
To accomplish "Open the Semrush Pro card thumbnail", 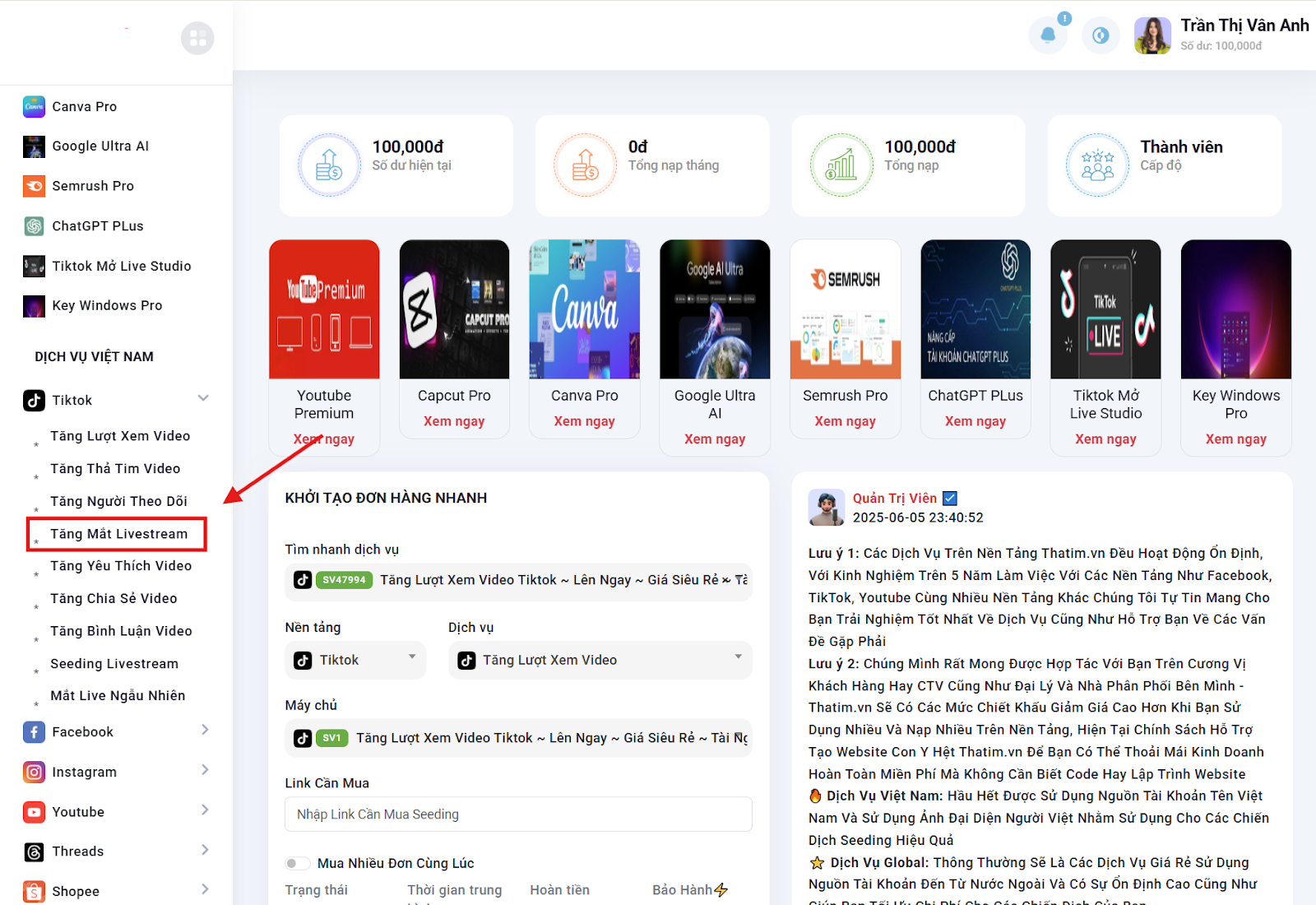I will coord(846,309).
